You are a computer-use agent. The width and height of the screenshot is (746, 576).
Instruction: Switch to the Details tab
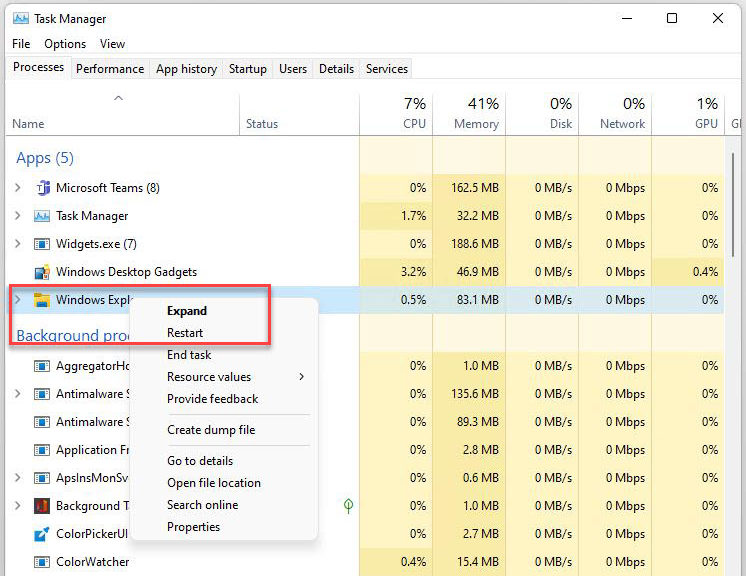[336, 69]
